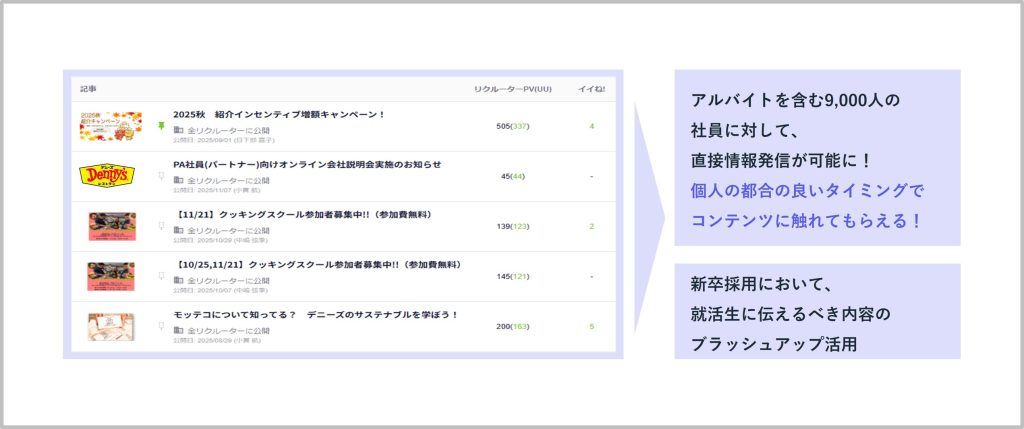1024x429 pixels.
Task: Toggle pin on 【10/25,11/21】 cooking school article
Action: pos(161,276)
